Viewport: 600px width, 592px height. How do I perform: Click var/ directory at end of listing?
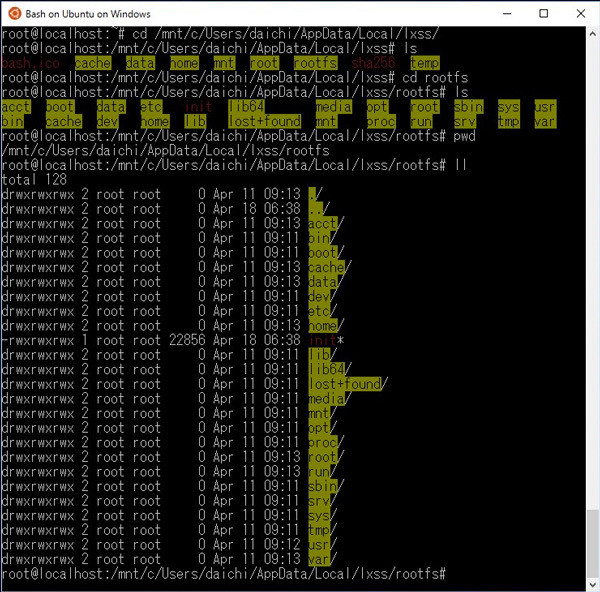323,558
